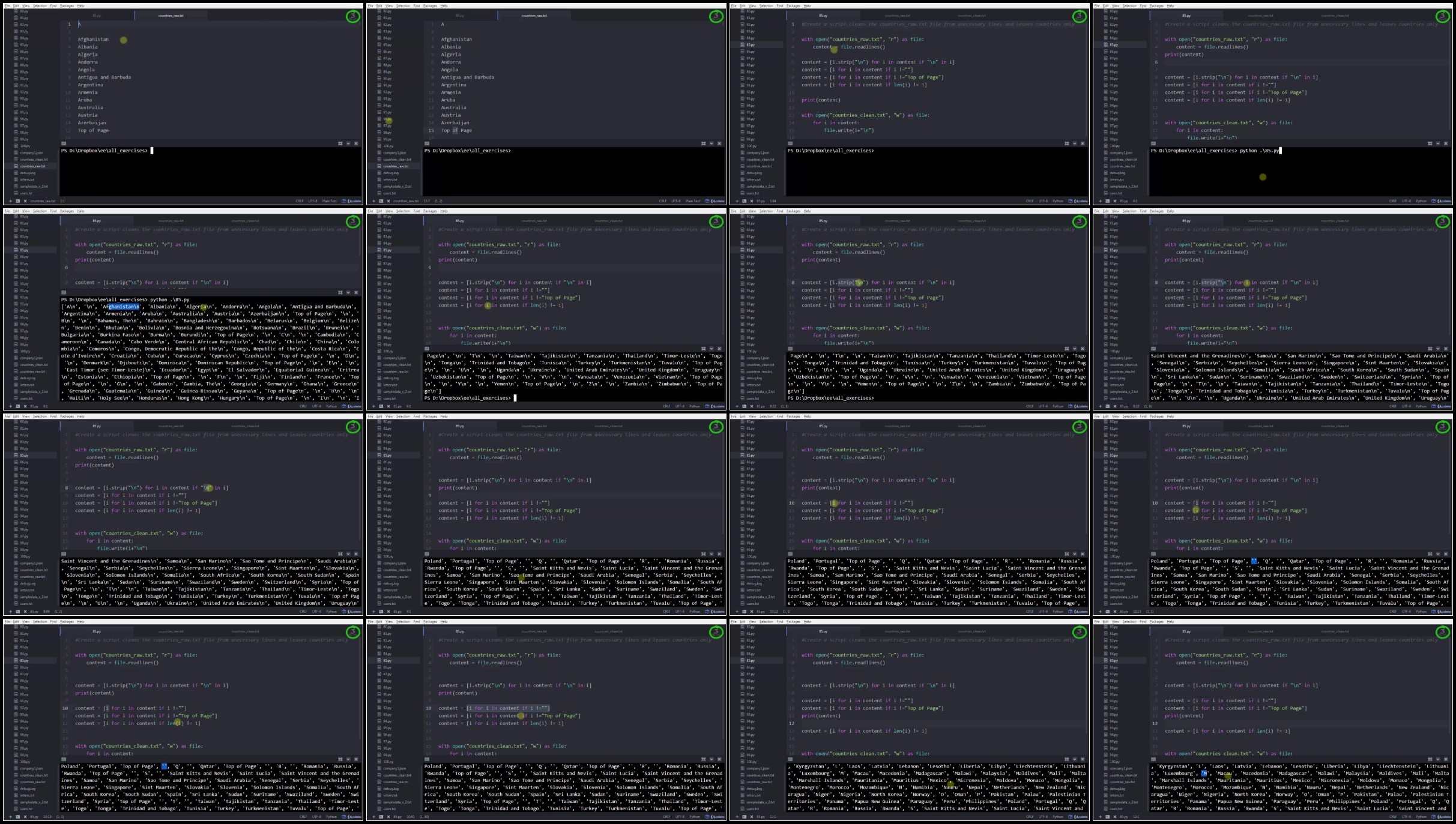In the second row's third frame, open the Selection menu
The width and height of the screenshot is (1456, 824).
[x=766, y=211]
